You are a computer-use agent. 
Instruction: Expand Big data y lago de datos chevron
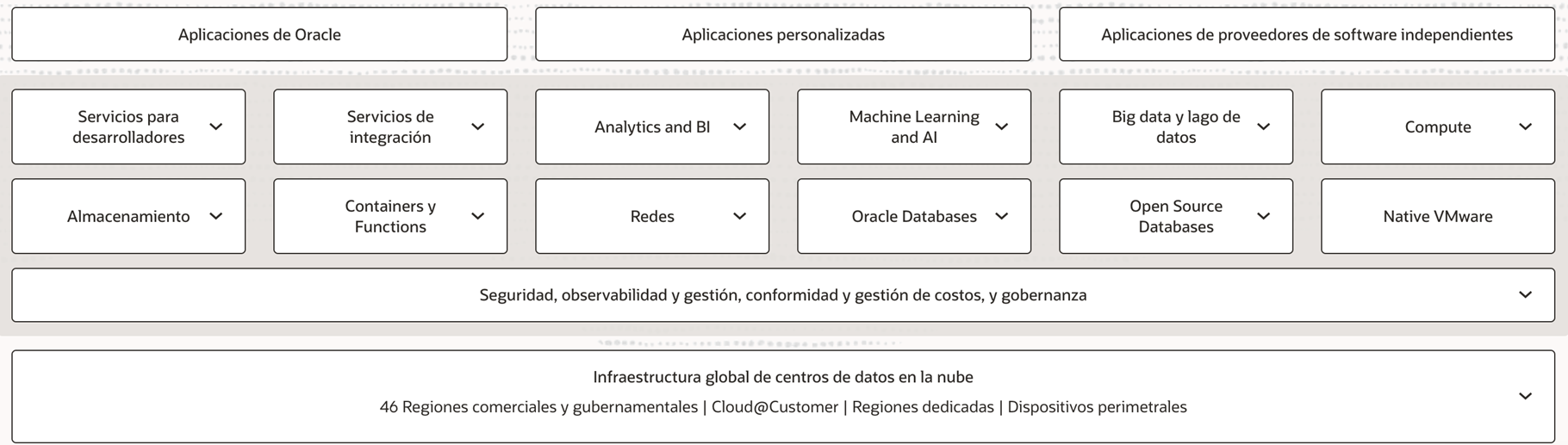pos(1264,127)
